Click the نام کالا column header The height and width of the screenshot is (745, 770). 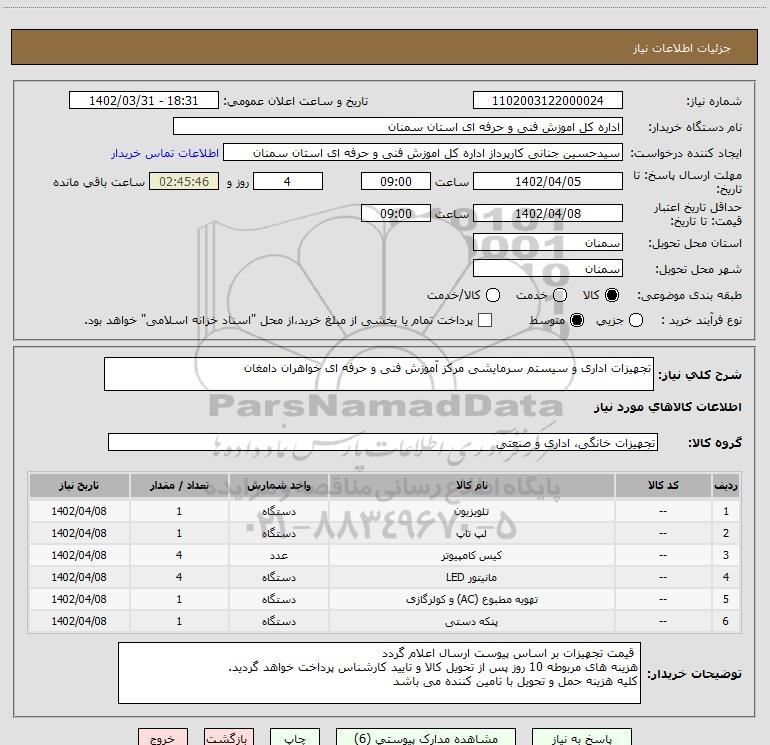point(471,486)
